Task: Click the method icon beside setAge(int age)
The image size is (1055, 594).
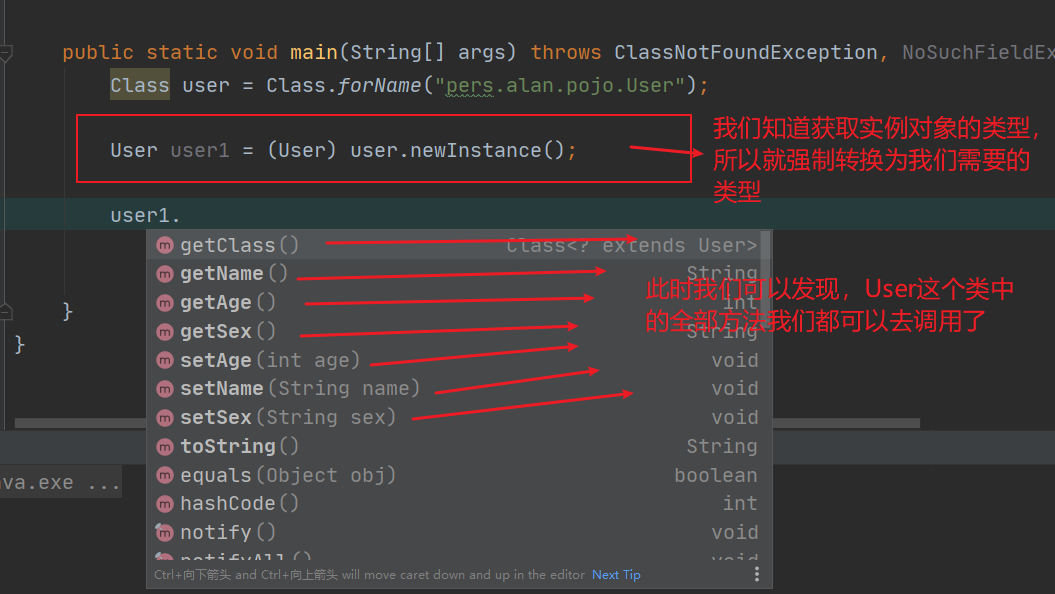Action: click(x=165, y=360)
